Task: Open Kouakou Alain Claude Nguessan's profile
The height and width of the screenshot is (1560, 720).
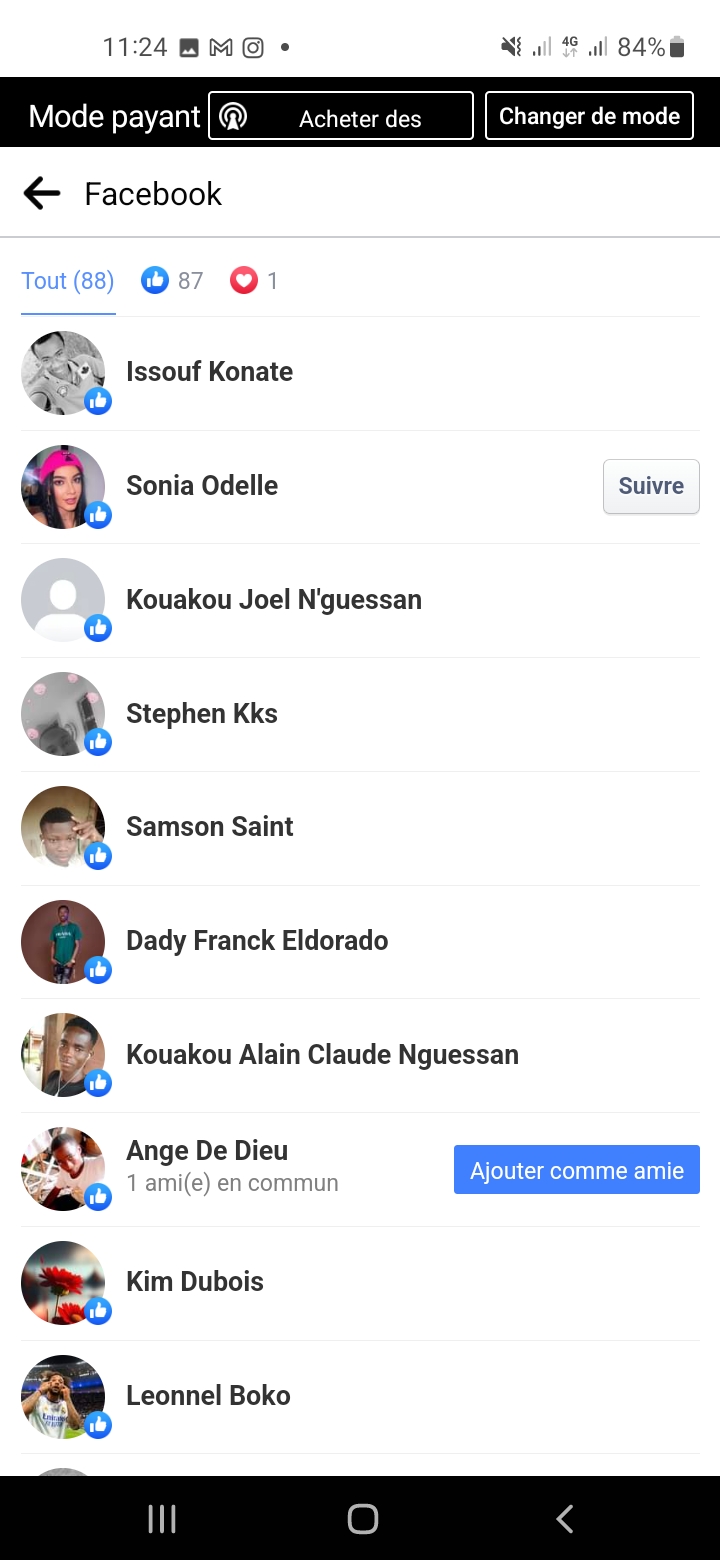Action: [x=322, y=1055]
